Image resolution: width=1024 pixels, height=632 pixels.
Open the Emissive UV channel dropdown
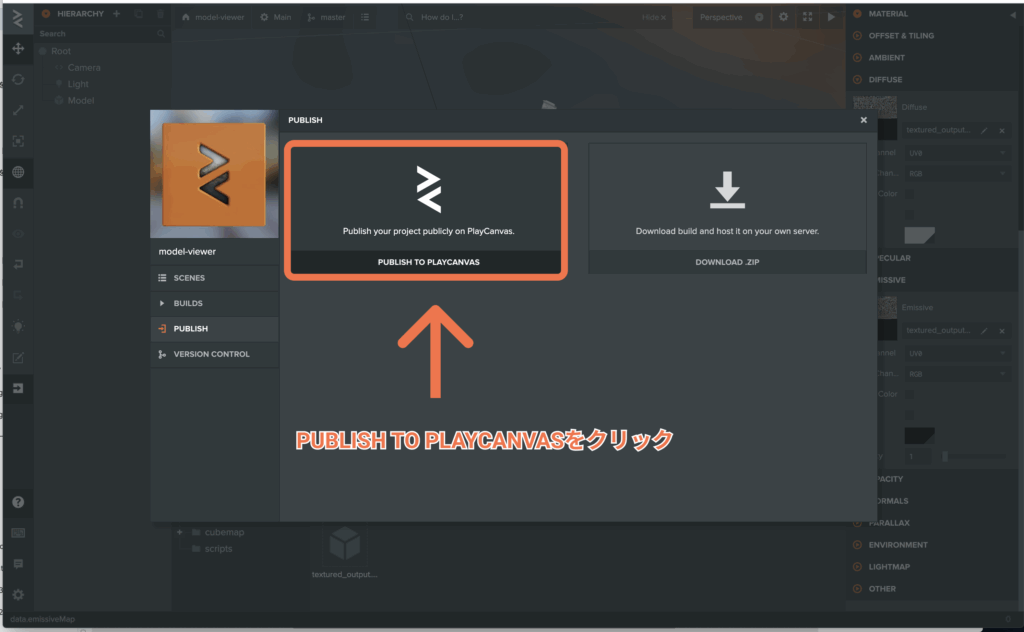pos(957,354)
